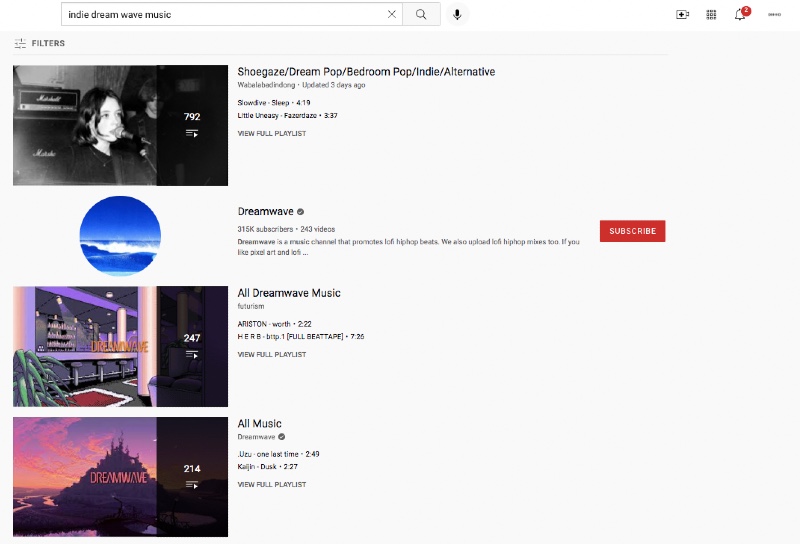Open the create video camera icon
The width and height of the screenshot is (800, 544).
(x=682, y=14)
